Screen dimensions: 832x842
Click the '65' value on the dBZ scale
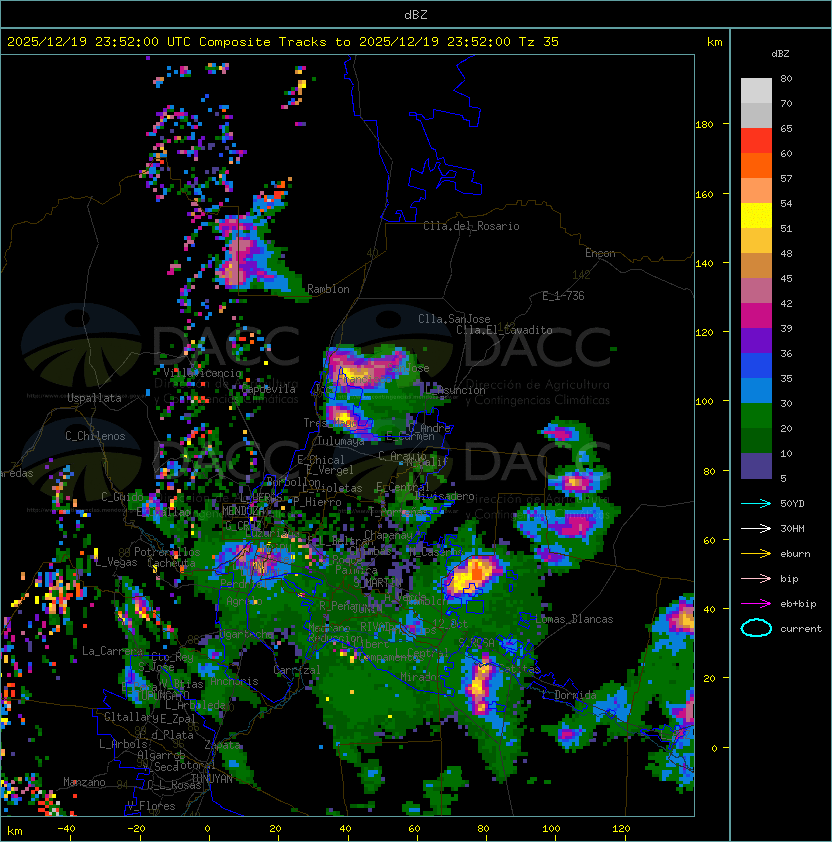coord(786,128)
